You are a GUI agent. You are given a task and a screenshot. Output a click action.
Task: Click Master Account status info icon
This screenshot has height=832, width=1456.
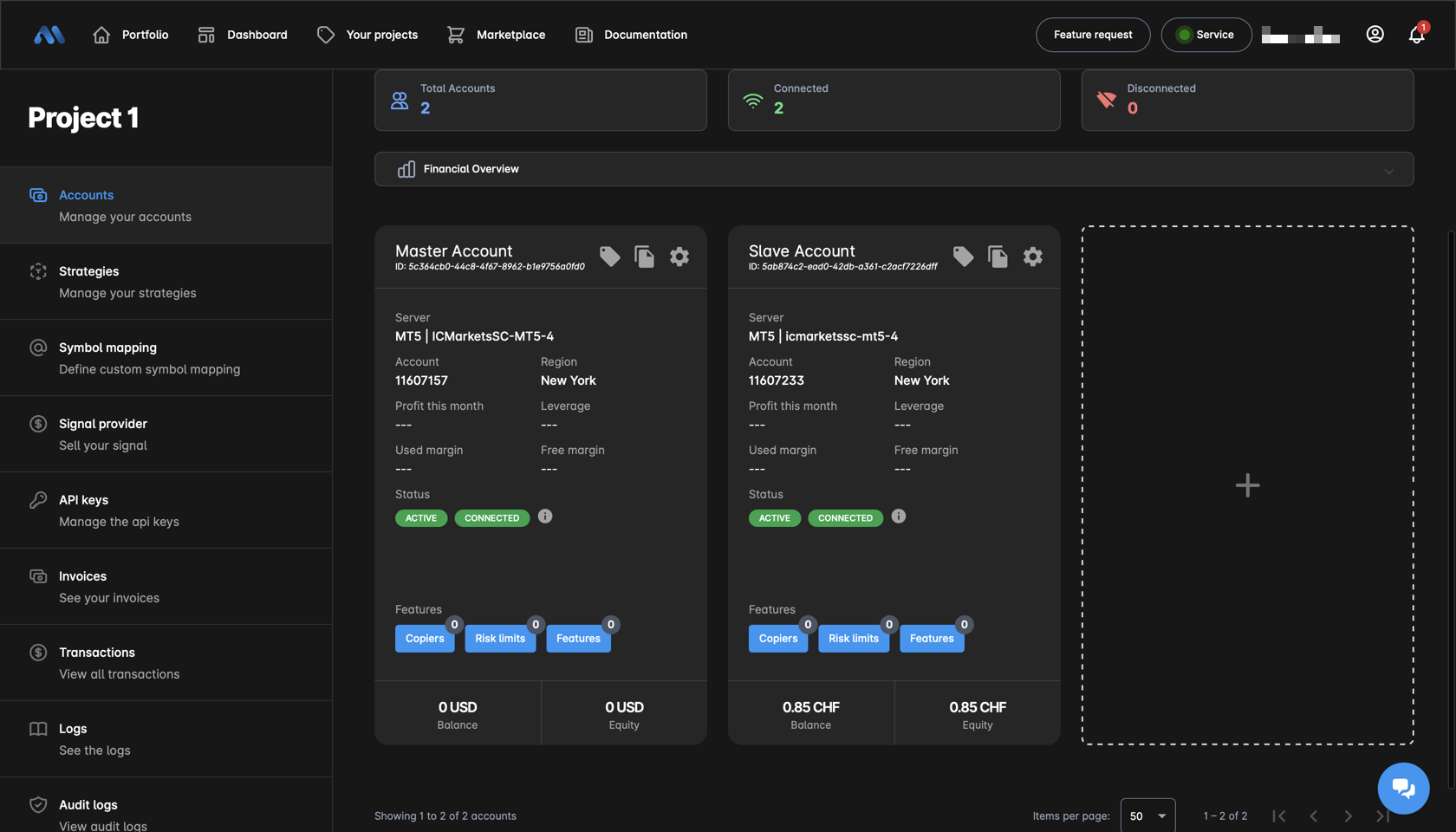545,517
